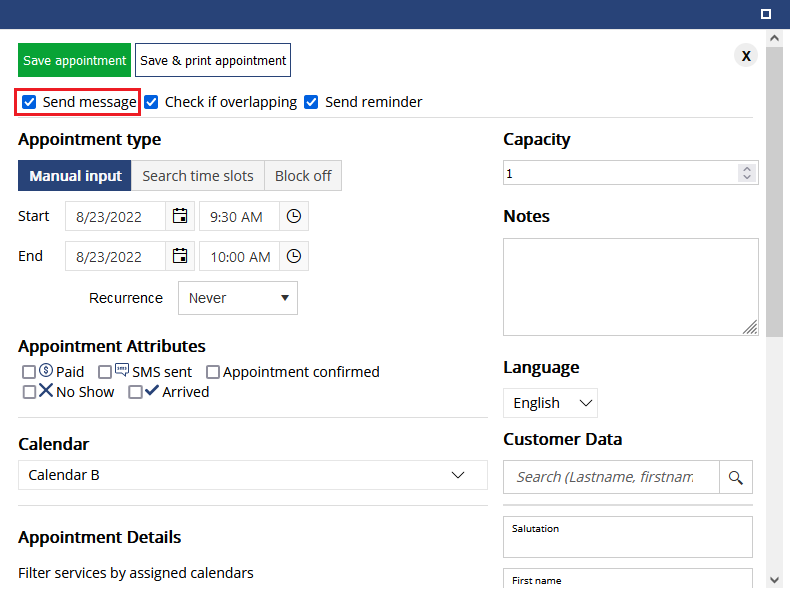Screen dimensions: 790x593
Task: Tick the No Show checkbox
Action: 29,392
